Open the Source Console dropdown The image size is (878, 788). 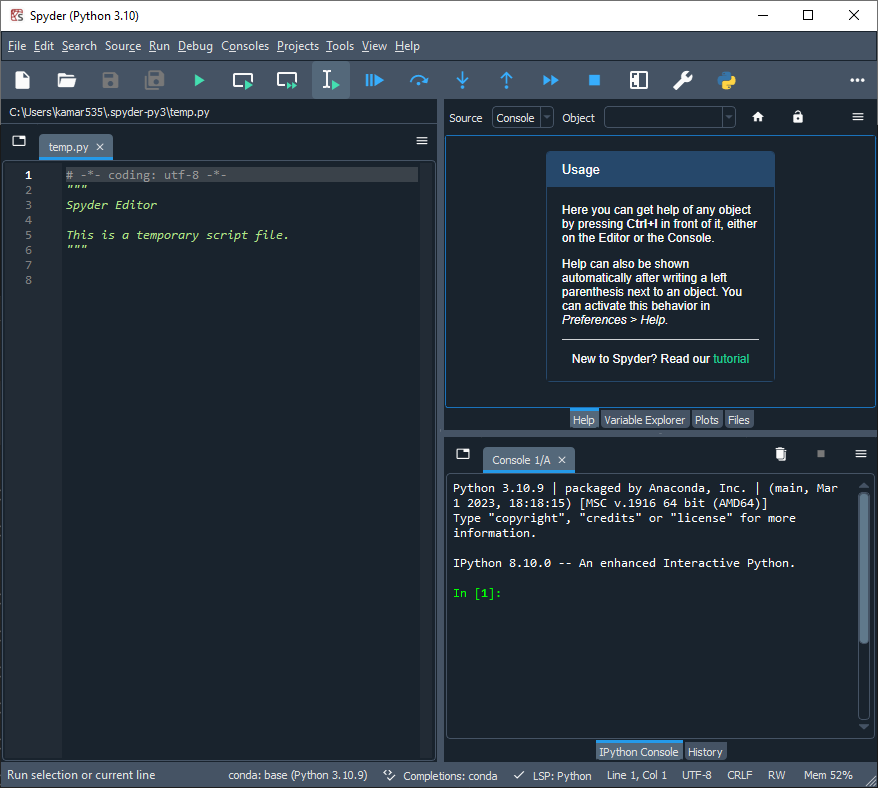pyautogui.click(x=522, y=118)
